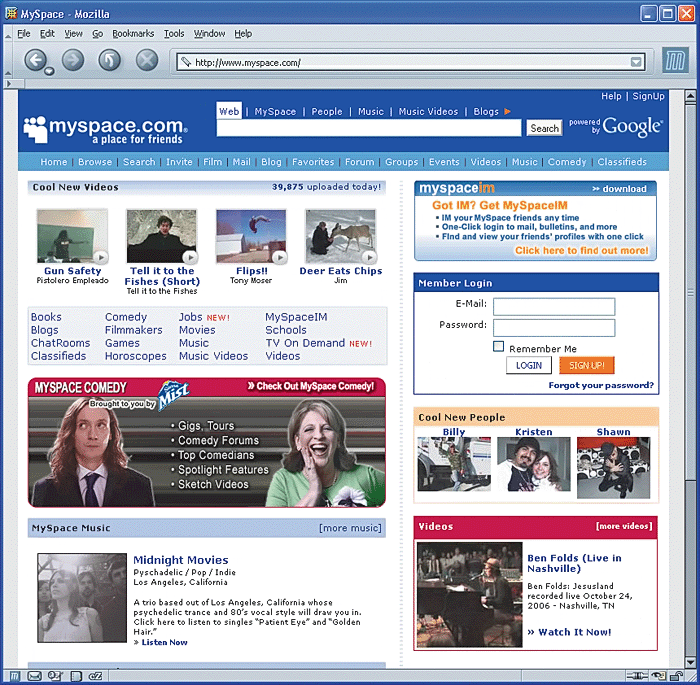Click the Forward navigation arrow
Image resolution: width=700 pixels, height=685 pixels.
tap(73, 60)
